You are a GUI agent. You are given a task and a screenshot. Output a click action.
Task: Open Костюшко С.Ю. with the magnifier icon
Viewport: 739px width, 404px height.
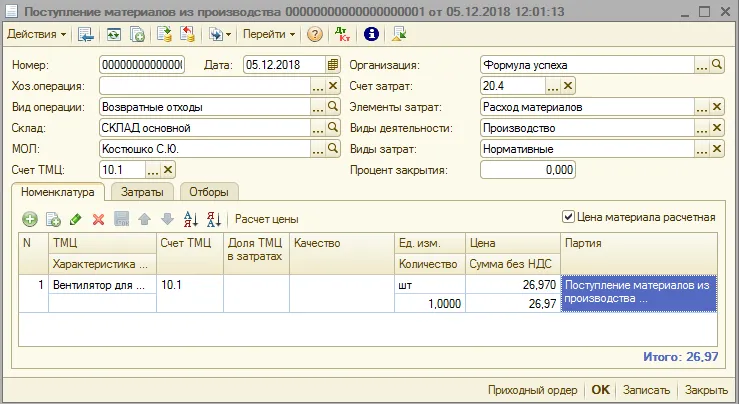(333, 149)
